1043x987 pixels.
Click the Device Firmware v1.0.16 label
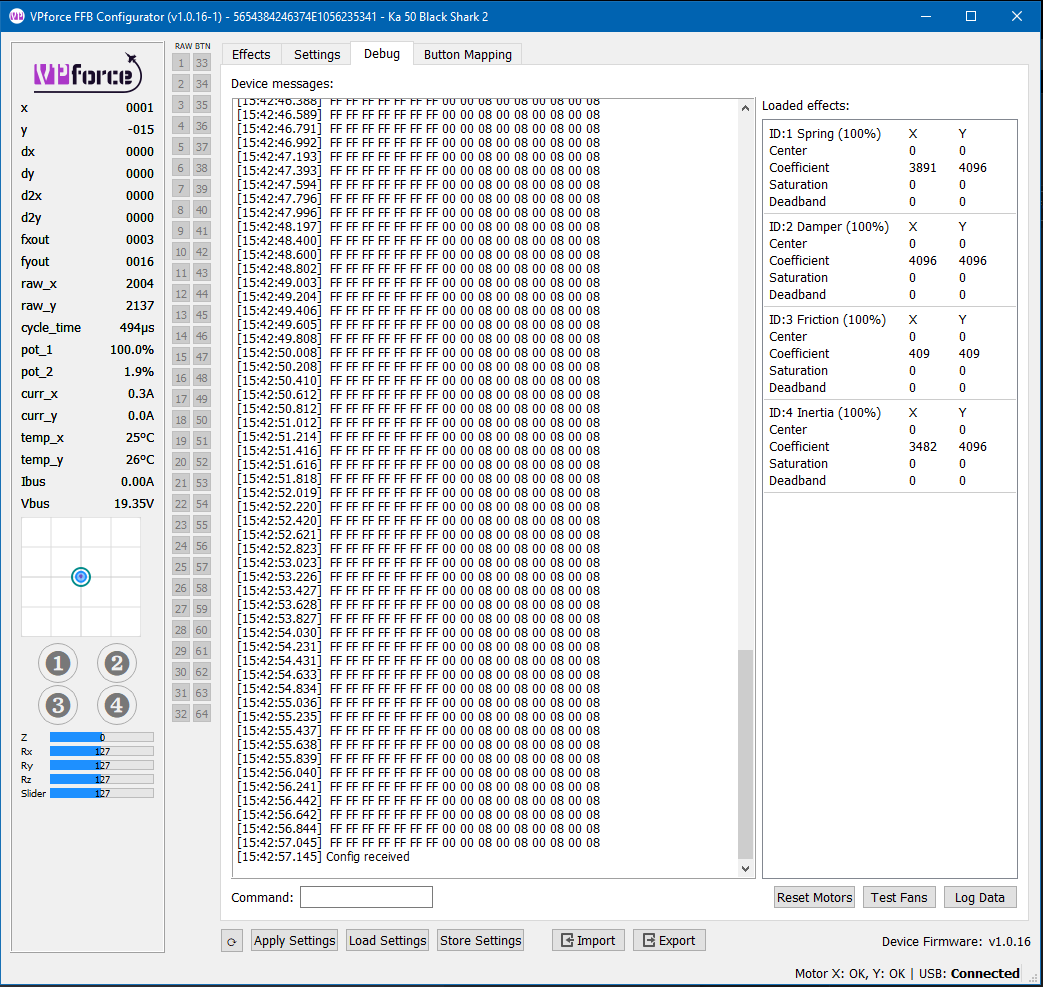[956, 942]
